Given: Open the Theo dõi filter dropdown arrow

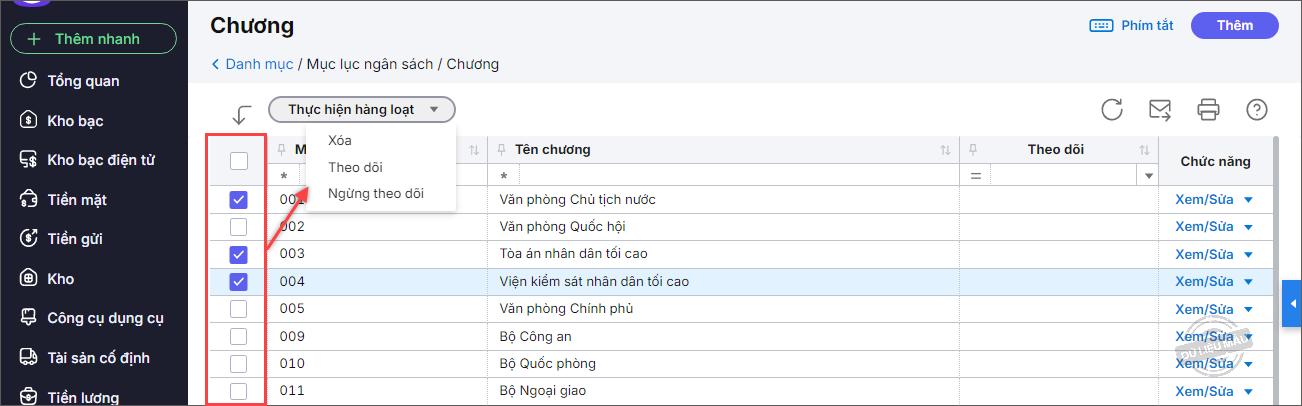Looking at the screenshot, I should pos(1149,176).
